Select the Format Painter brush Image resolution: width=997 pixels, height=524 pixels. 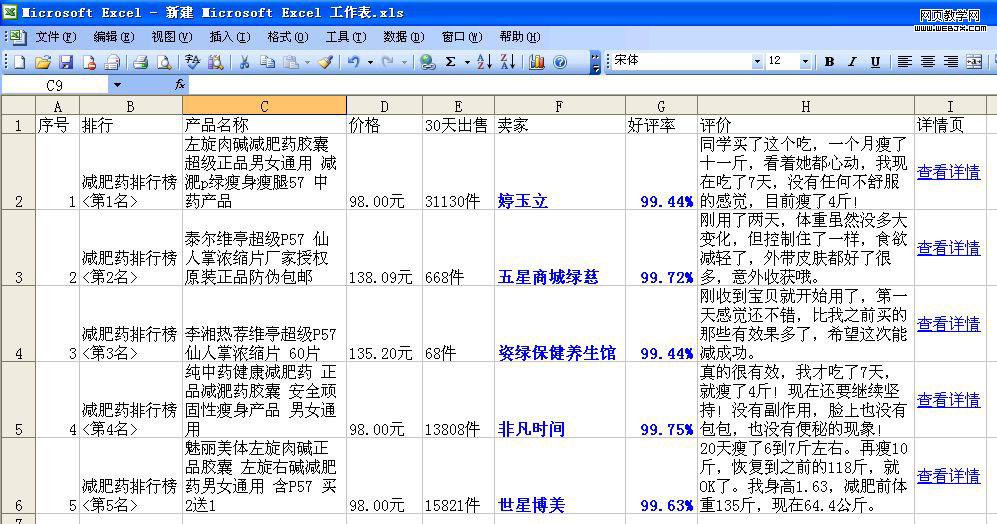coord(325,62)
